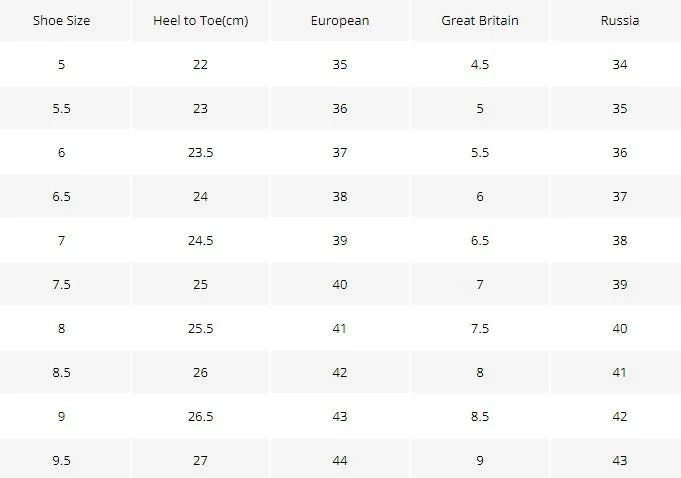Select Great Britain size 8.5 cell
The image size is (681, 478).
click(480, 416)
